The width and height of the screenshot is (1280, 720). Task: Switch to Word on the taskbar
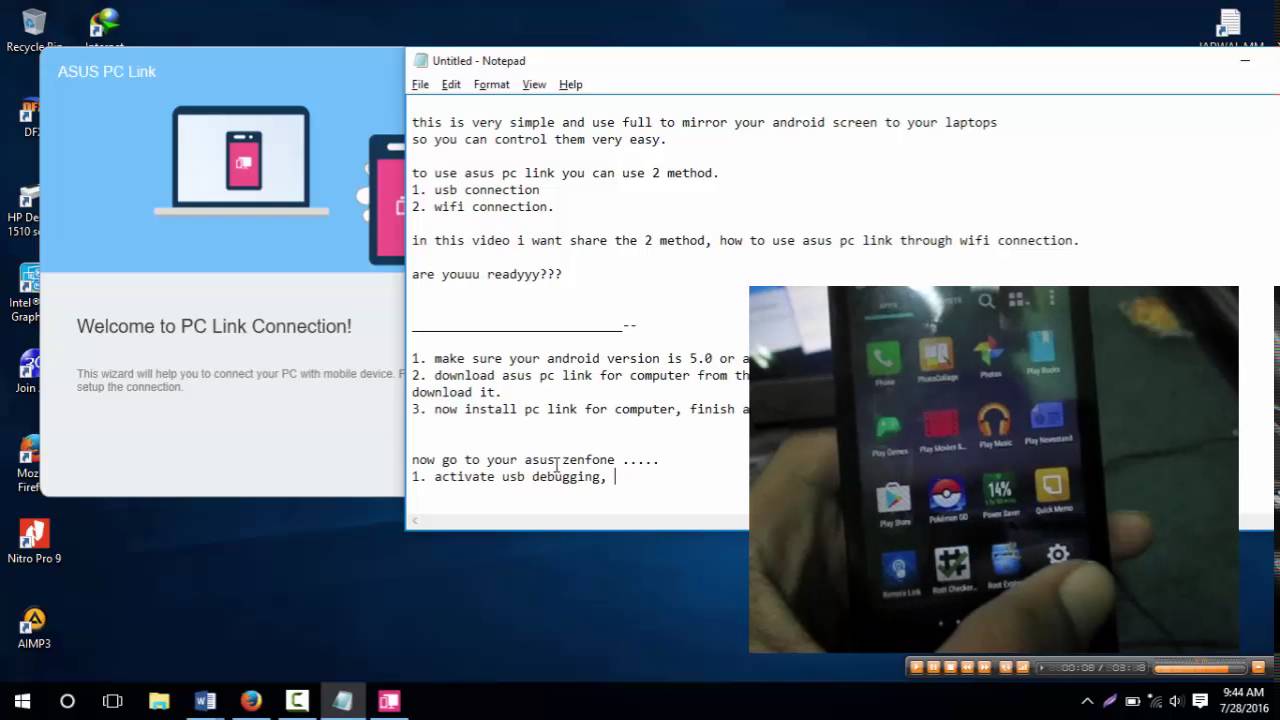point(205,701)
